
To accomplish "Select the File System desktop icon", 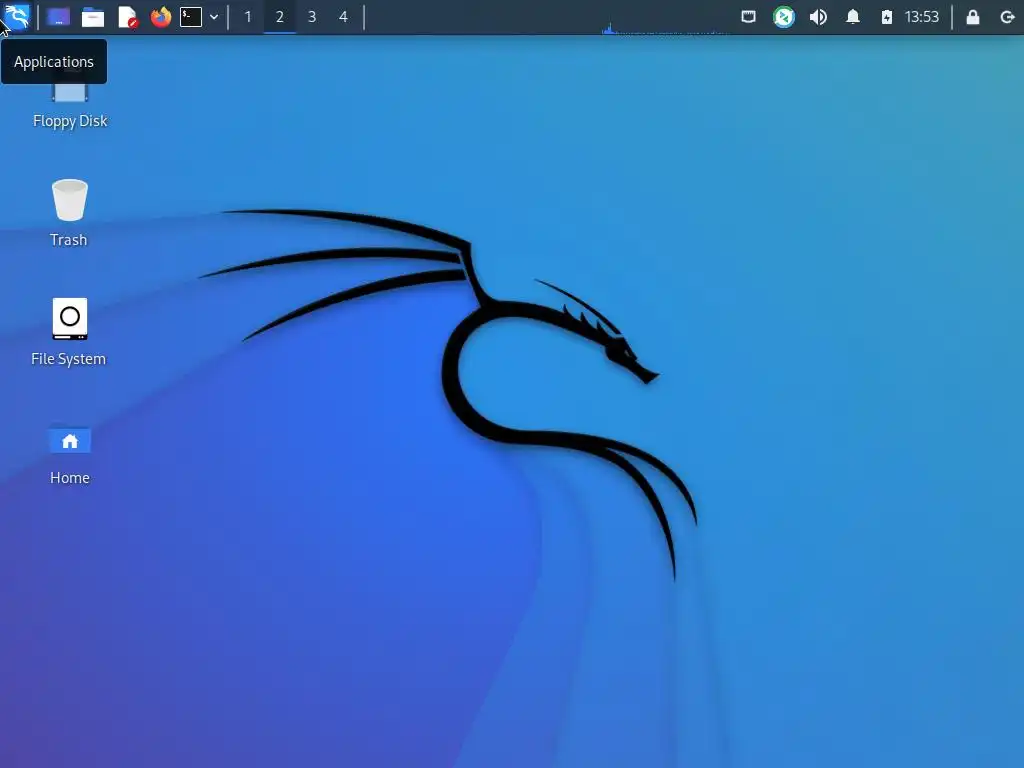I will 69,332.
